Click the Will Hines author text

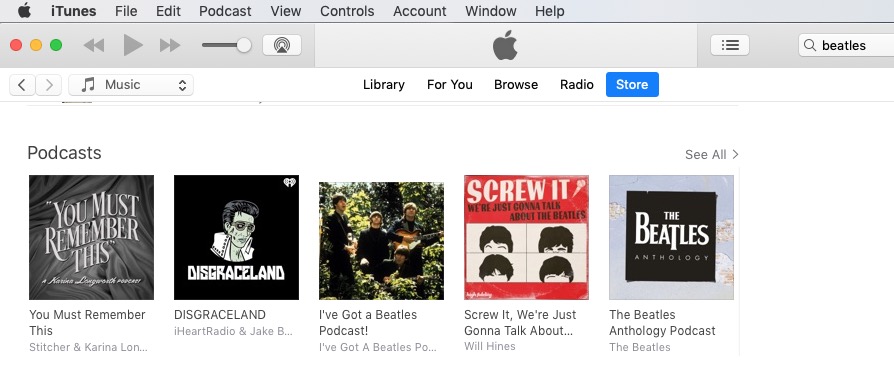(x=490, y=346)
